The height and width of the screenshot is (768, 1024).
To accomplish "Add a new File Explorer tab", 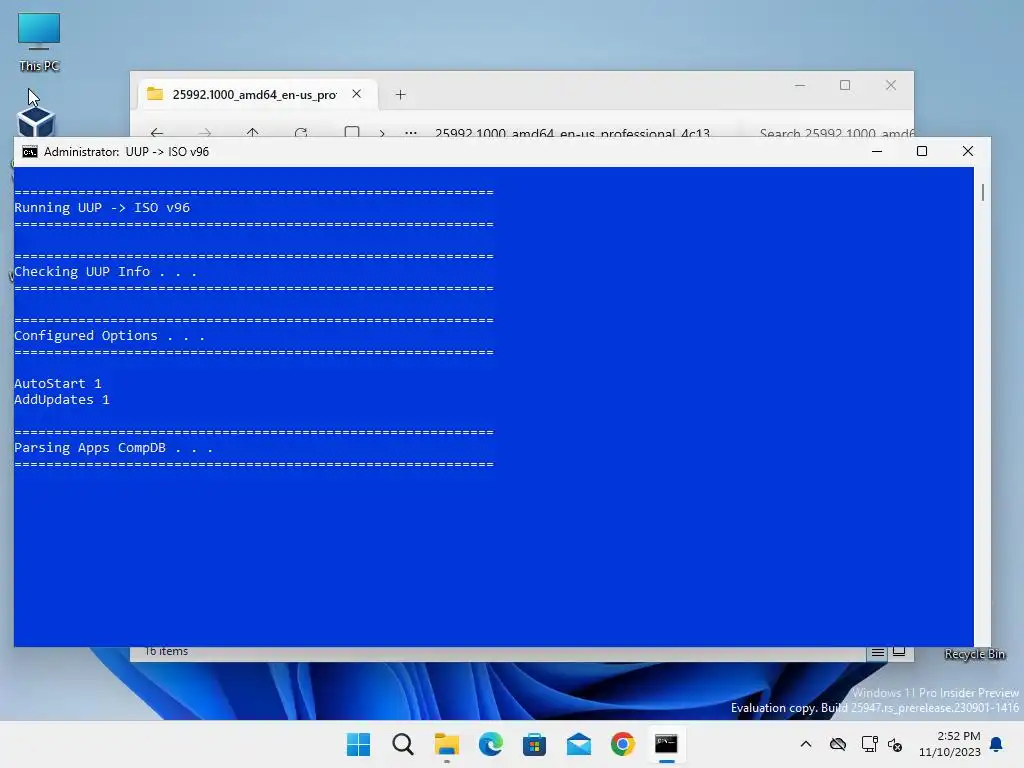I will point(400,95).
